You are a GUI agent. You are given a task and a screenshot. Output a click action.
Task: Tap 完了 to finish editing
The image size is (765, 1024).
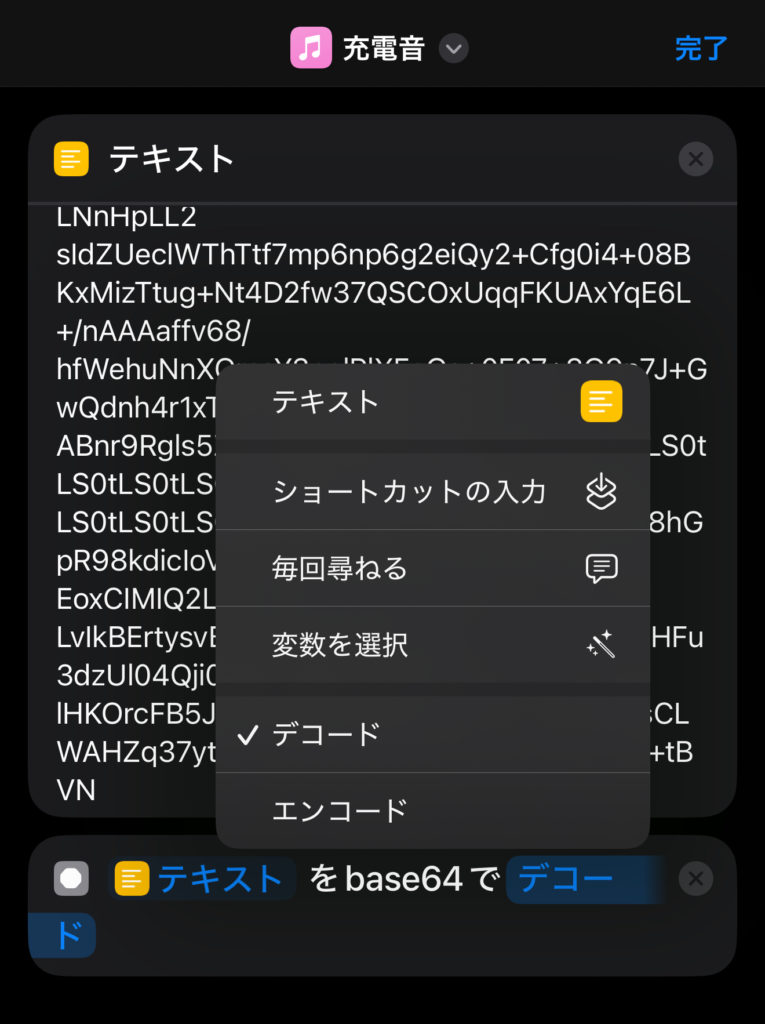tap(700, 48)
